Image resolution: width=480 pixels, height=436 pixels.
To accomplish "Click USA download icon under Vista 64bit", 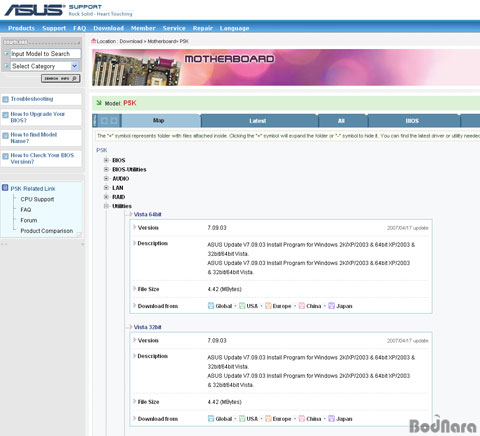I will pyautogui.click(x=242, y=306).
